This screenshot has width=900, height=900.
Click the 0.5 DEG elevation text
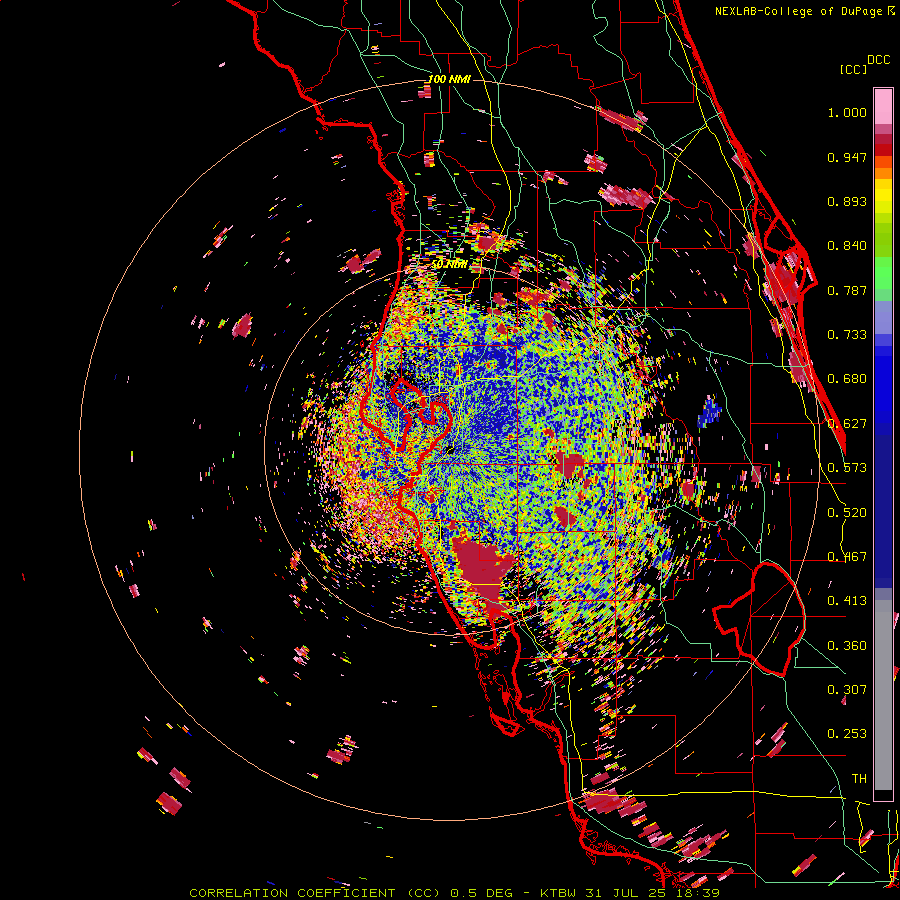(x=482, y=893)
